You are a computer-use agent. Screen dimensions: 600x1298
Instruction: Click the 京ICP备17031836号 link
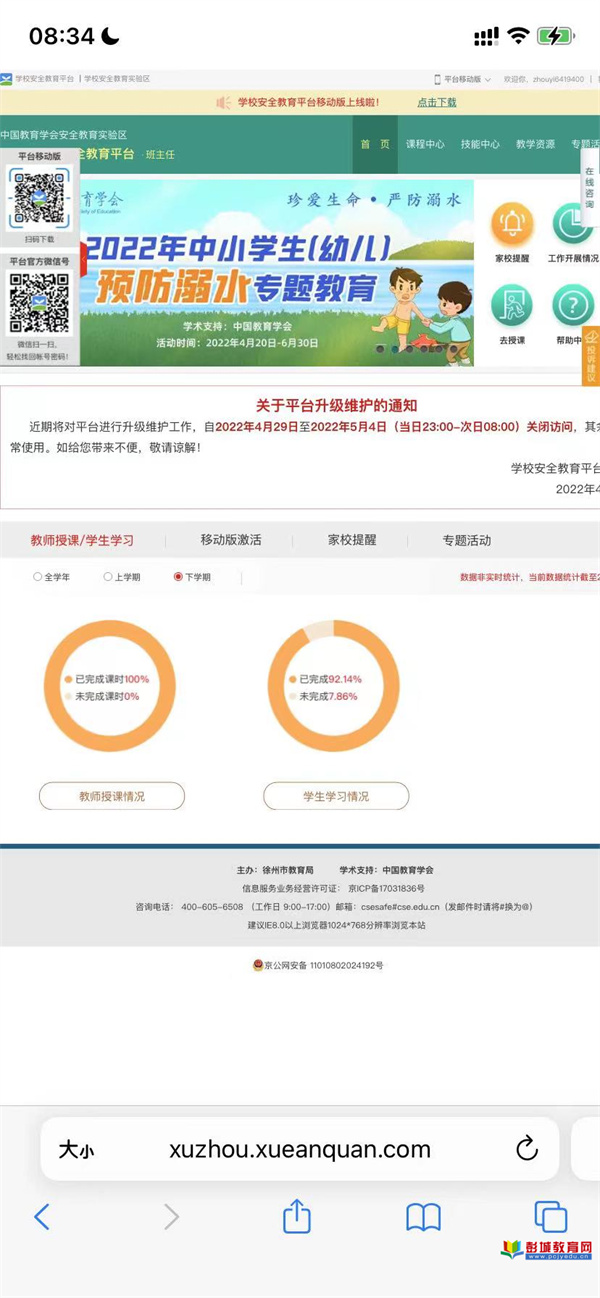tap(386, 888)
